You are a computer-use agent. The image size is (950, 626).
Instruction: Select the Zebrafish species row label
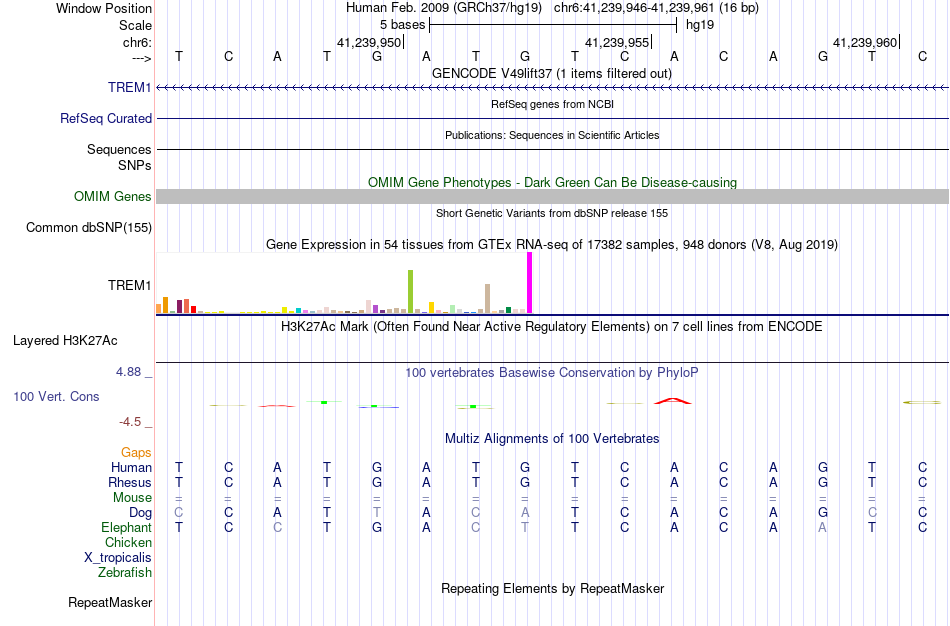[125, 572]
